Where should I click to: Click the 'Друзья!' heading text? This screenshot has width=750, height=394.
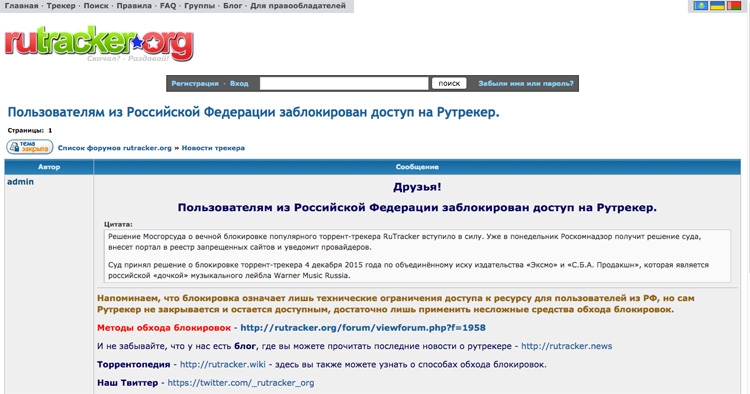click(x=417, y=187)
